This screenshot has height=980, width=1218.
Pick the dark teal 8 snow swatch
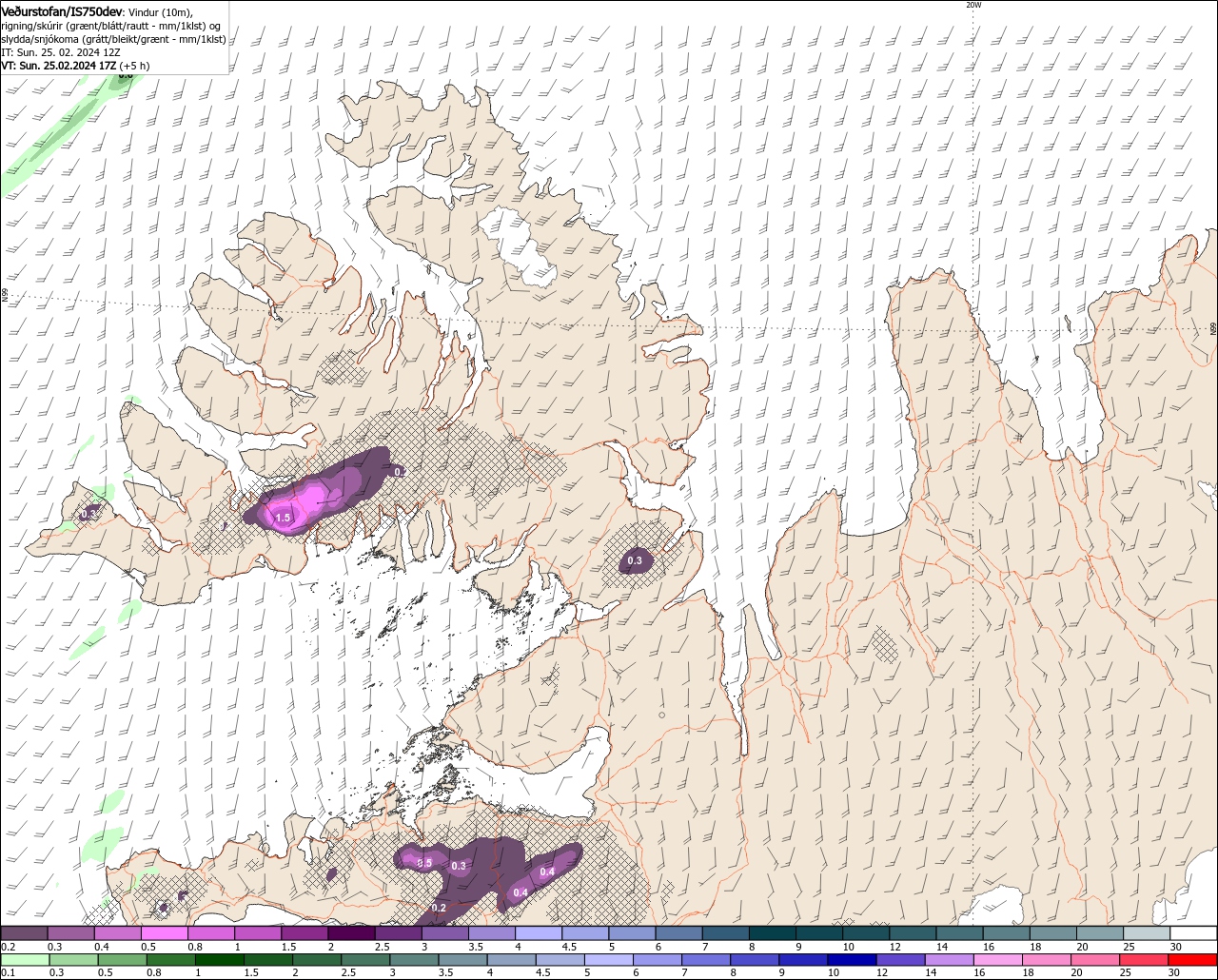[x=773, y=933]
